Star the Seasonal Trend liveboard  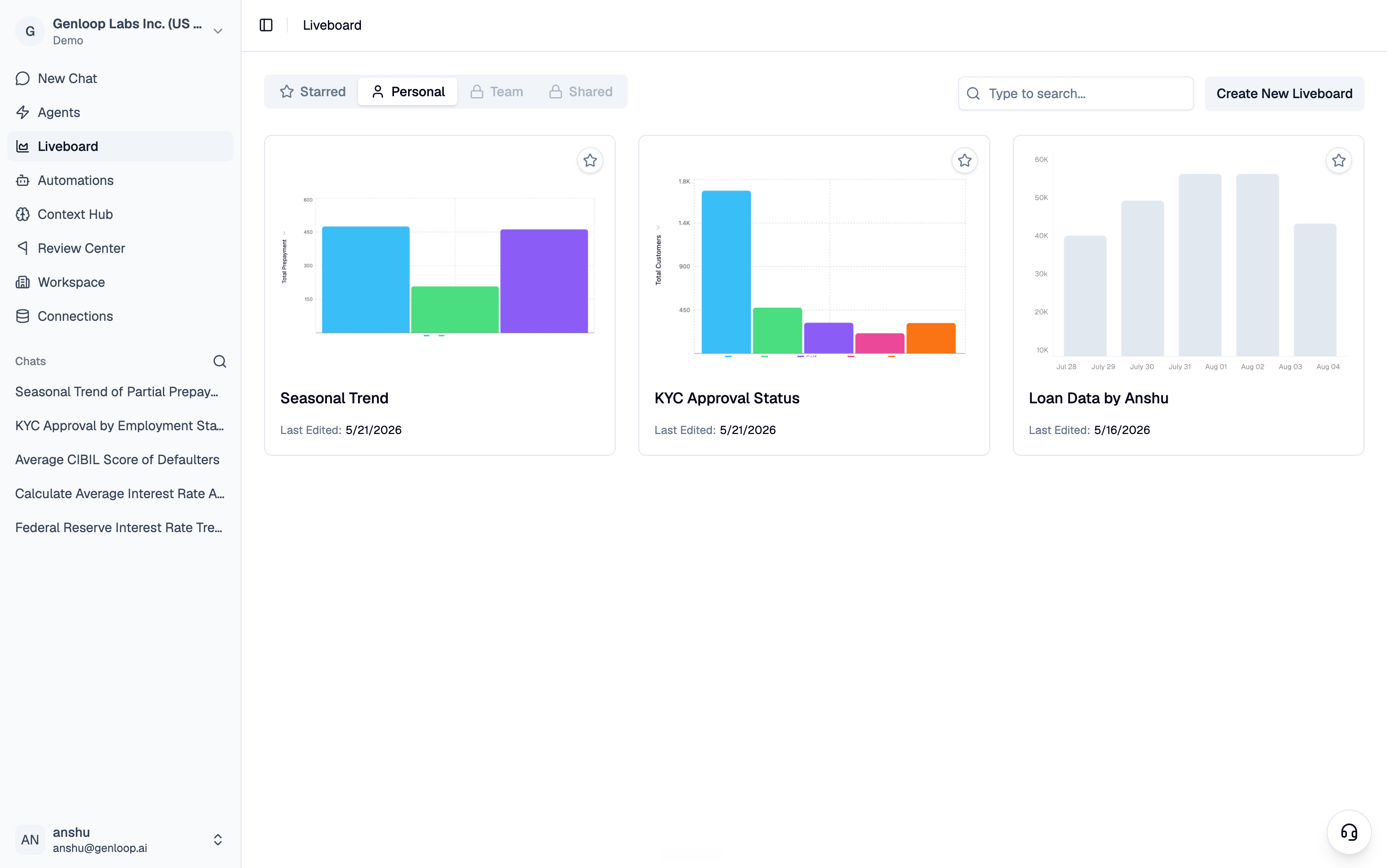point(590,160)
